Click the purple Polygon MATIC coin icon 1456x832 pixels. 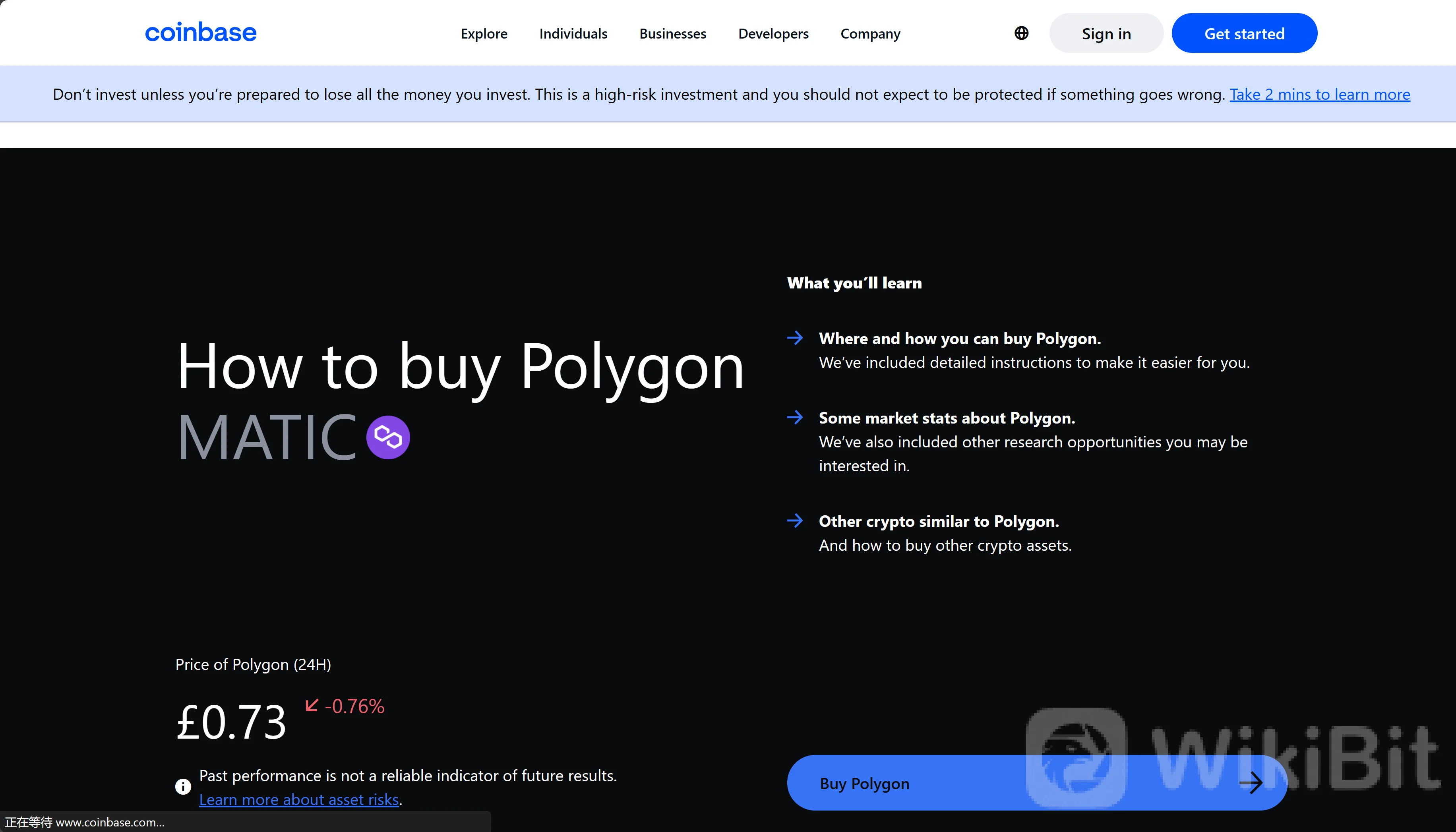[388, 437]
